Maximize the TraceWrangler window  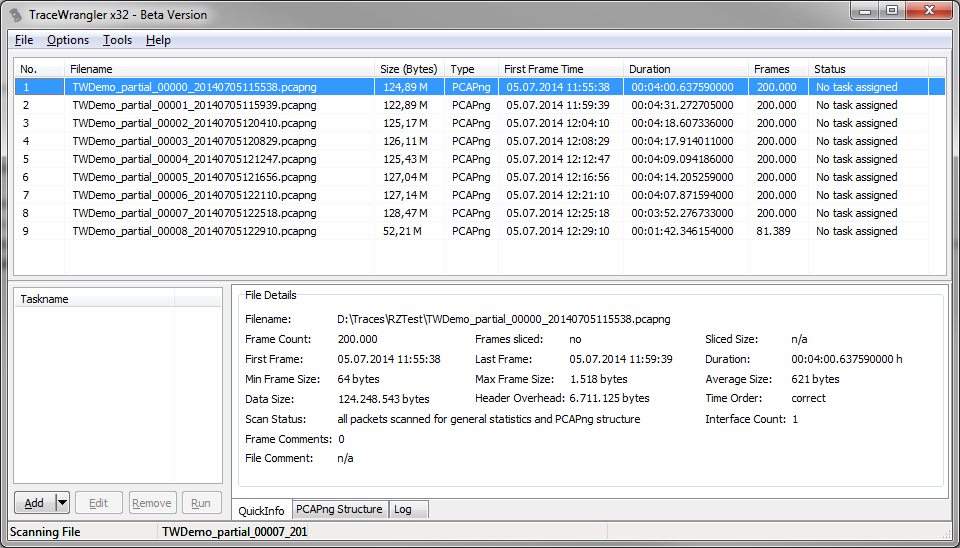(892, 11)
